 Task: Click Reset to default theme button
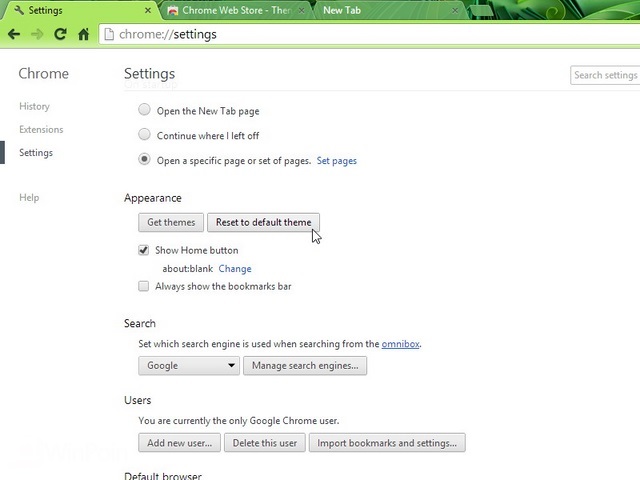[x=263, y=222]
